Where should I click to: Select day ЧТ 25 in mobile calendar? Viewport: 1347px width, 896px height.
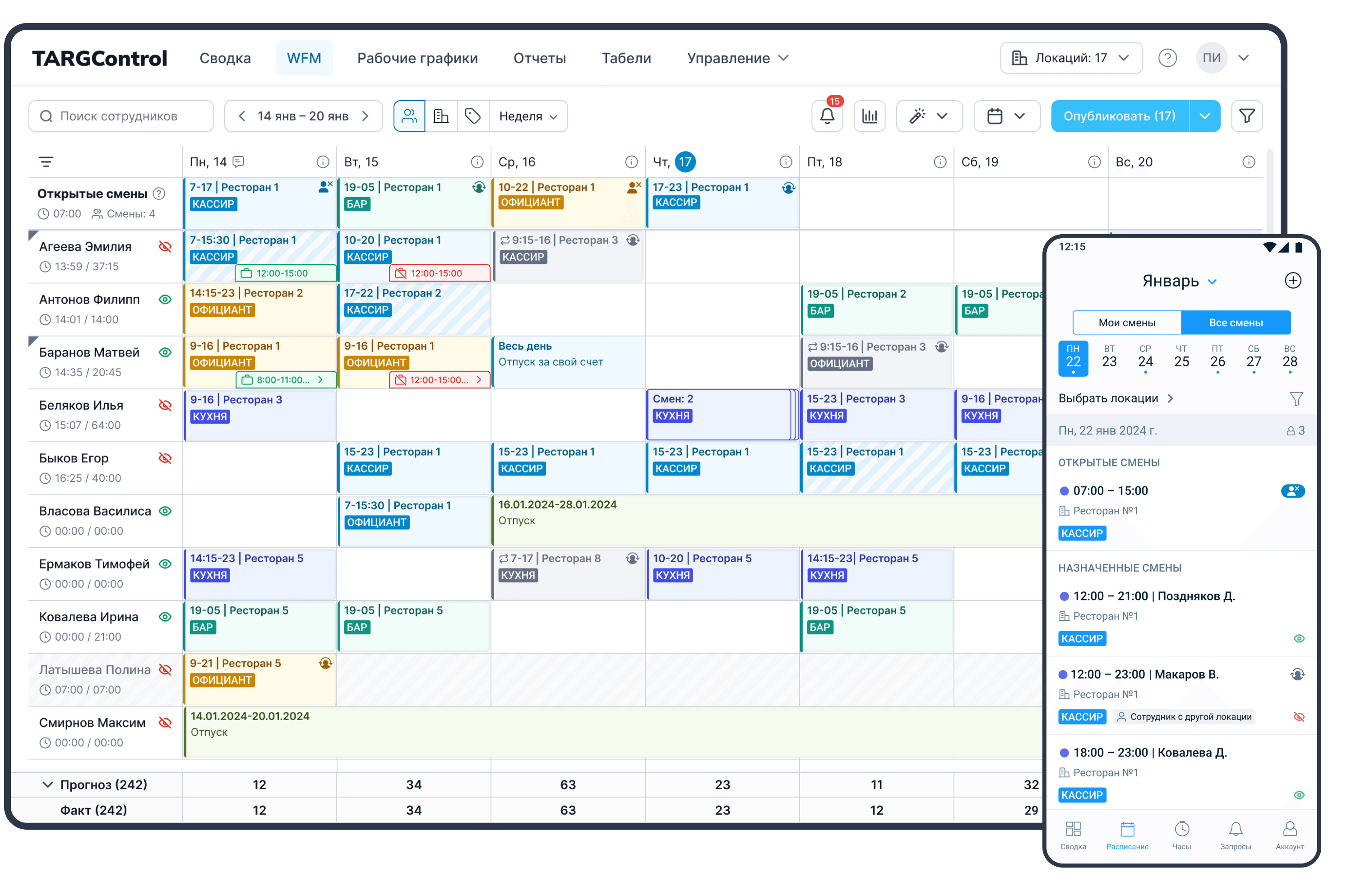click(x=1180, y=358)
